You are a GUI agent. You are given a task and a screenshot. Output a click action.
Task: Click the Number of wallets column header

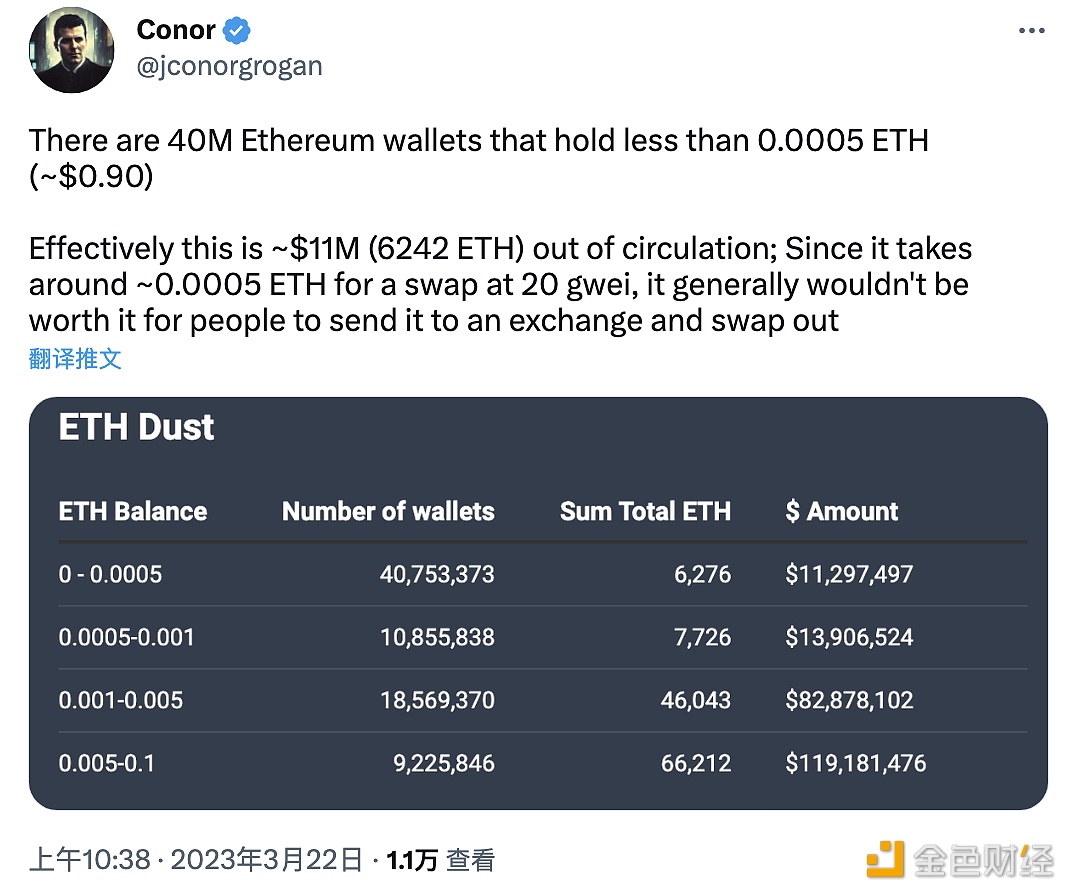[388, 511]
